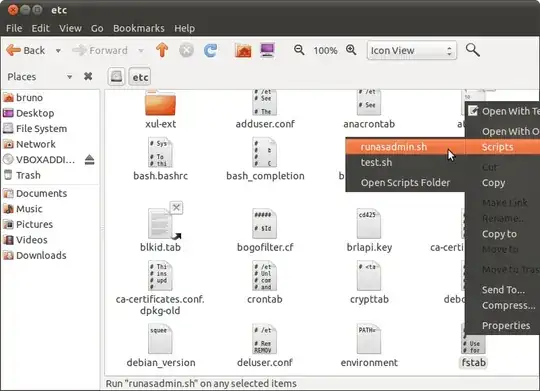The height and width of the screenshot is (391, 540).
Task: Select Network in the sidebar
Action: click(50, 144)
